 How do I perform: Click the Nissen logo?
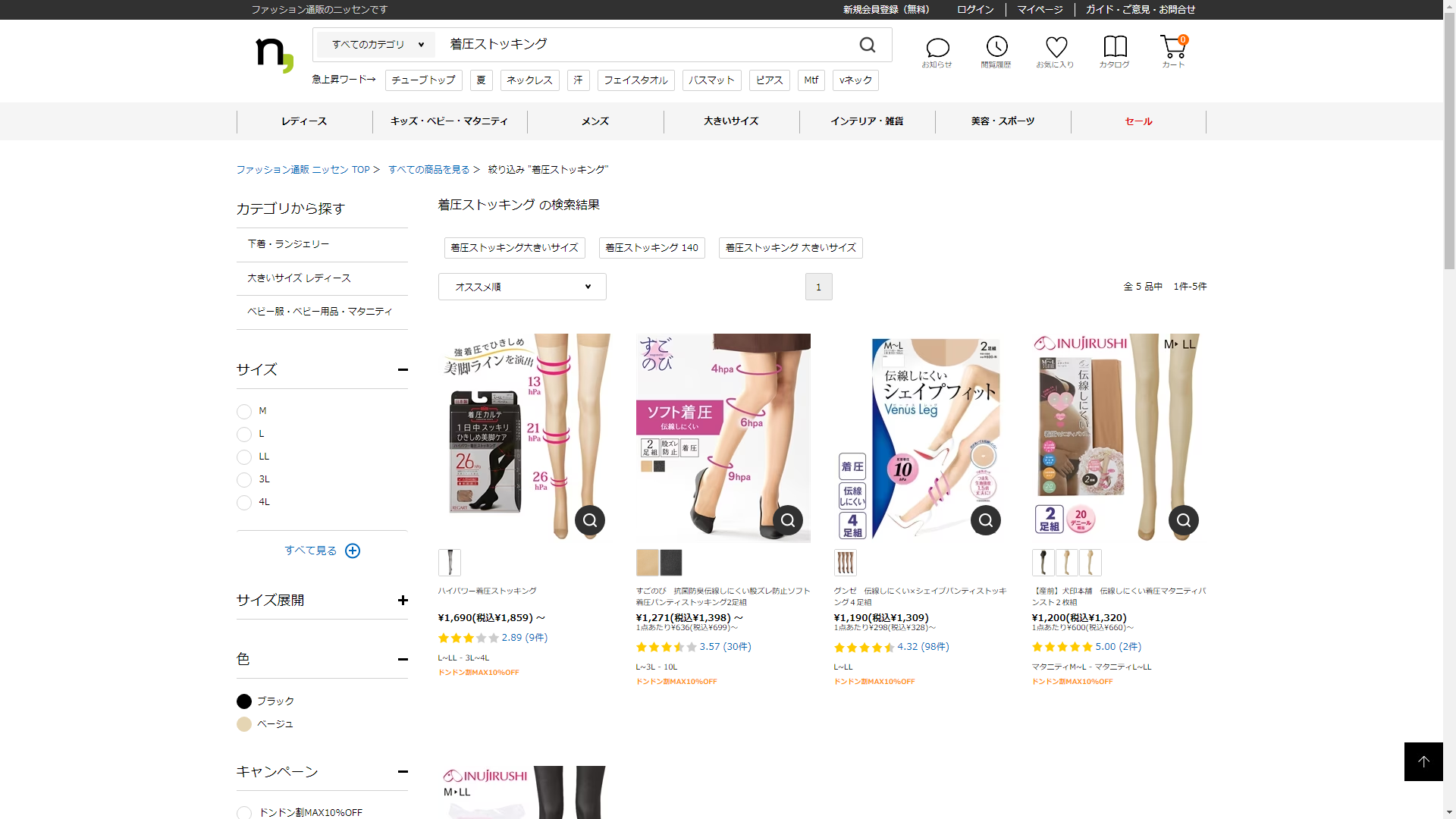[x=274, y=55]
